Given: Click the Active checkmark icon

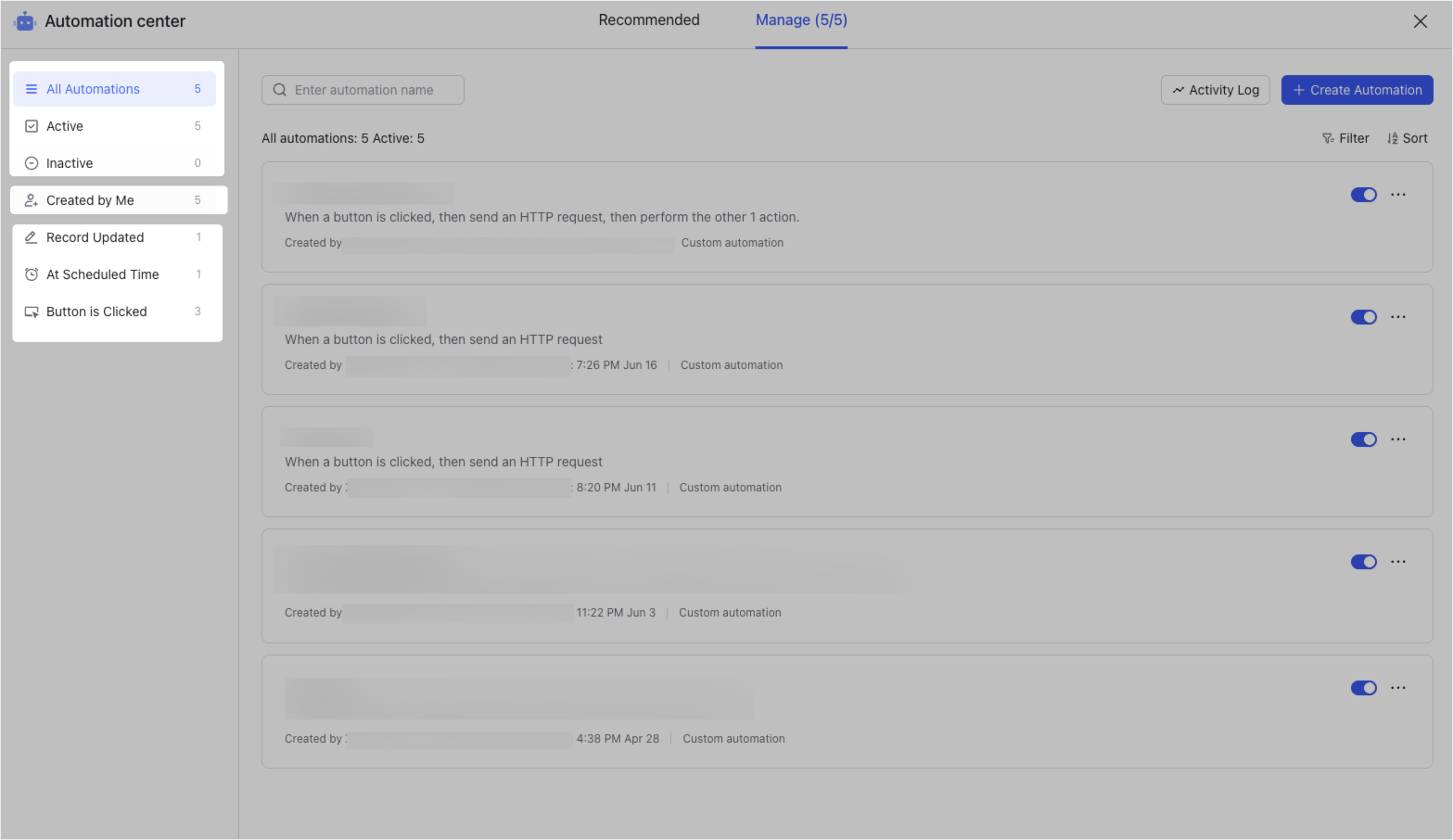Looking at the screenshot, I should [32, 126].
